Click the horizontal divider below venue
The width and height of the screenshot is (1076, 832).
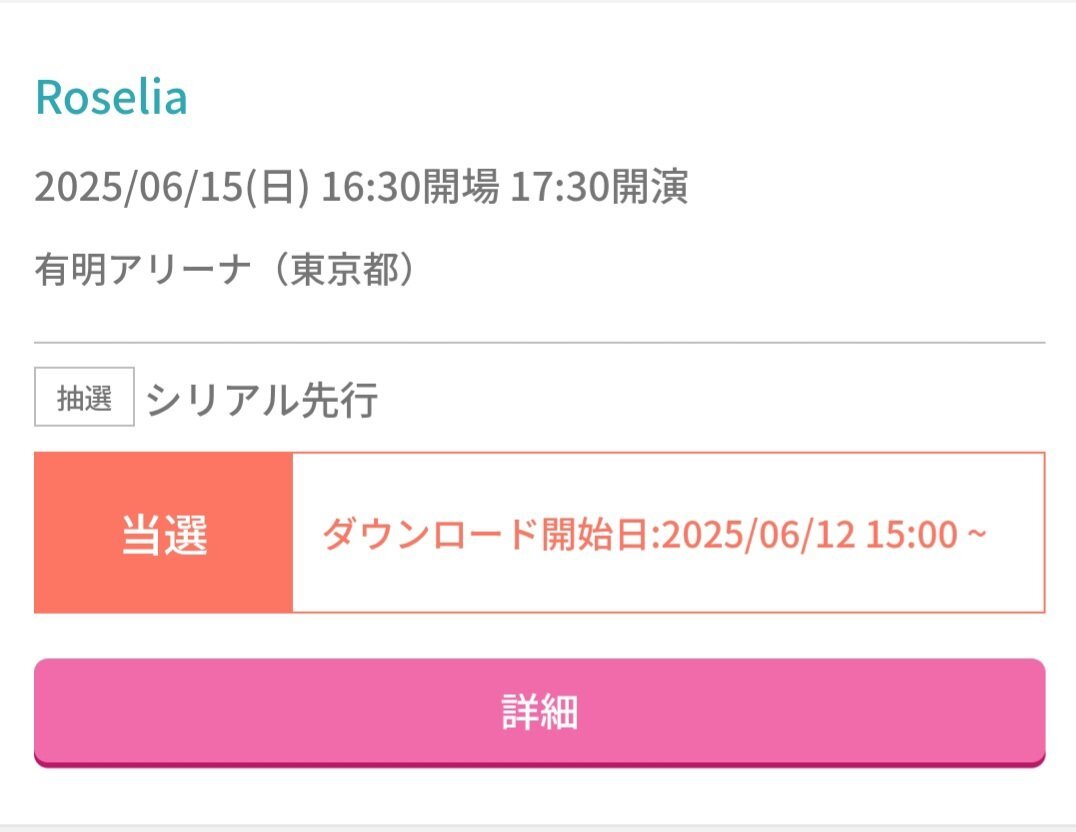pos(539,342)
